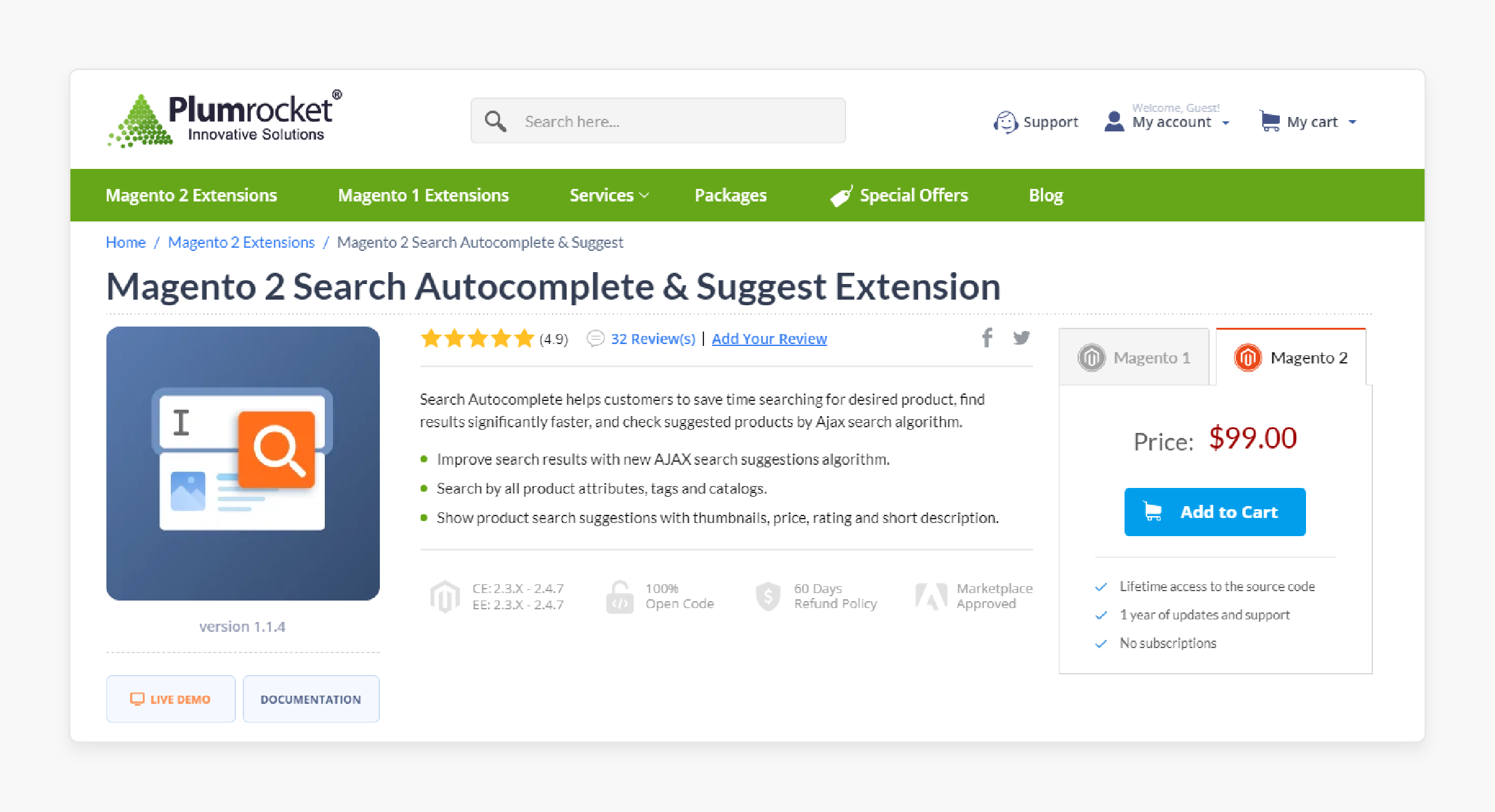
Task: Click the My account user icon
Action: [x=1114, y=121]
